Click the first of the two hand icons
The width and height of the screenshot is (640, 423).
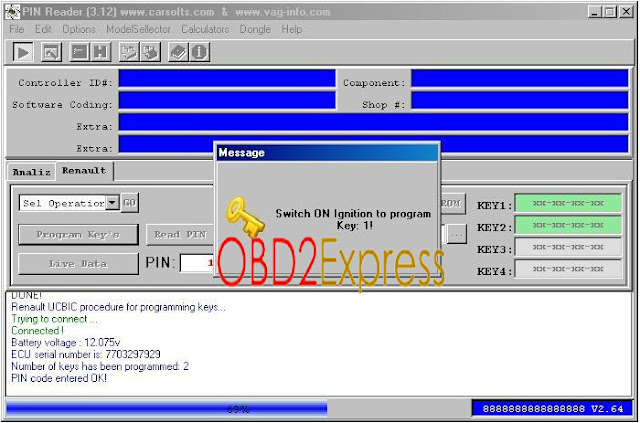point(129,52)
